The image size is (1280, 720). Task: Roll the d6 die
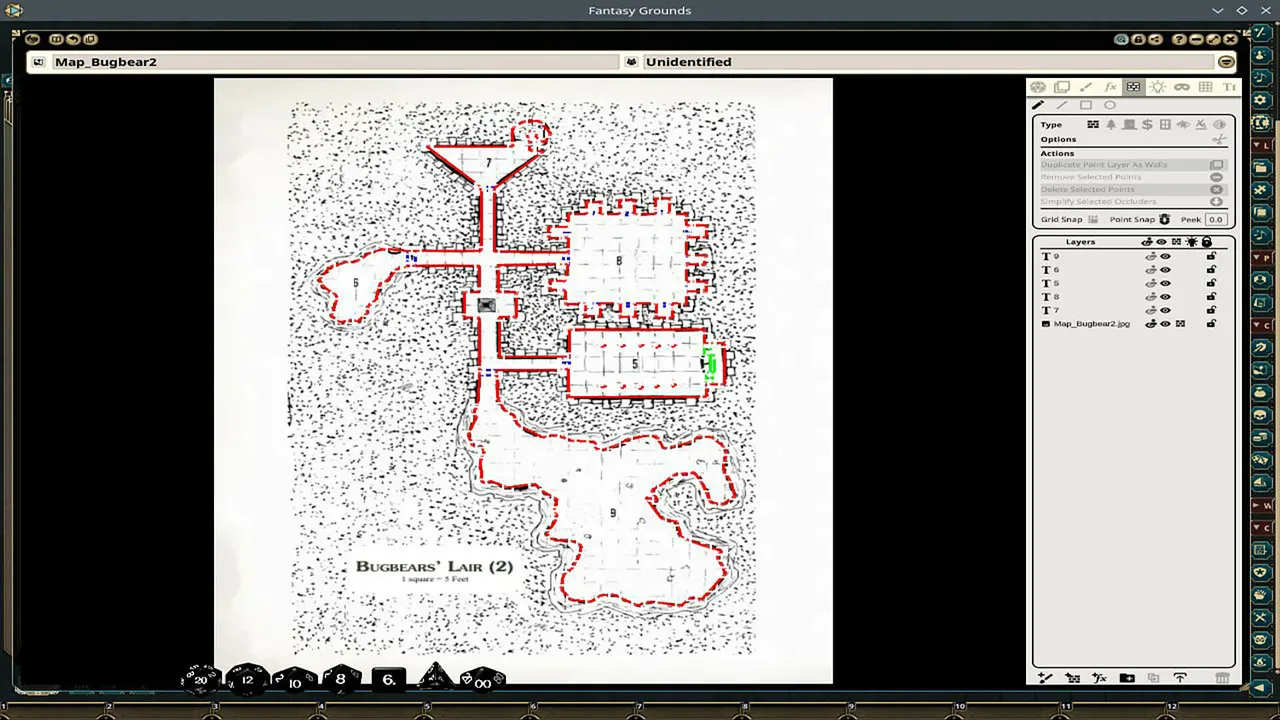(389, 680)
